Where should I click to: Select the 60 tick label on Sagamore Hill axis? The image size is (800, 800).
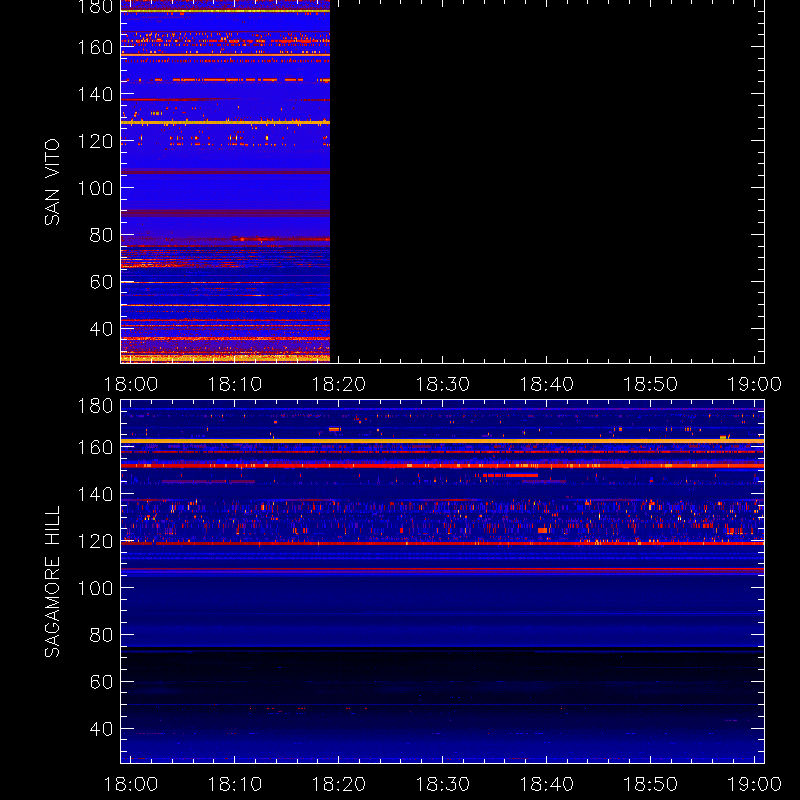tap(102, 682)
